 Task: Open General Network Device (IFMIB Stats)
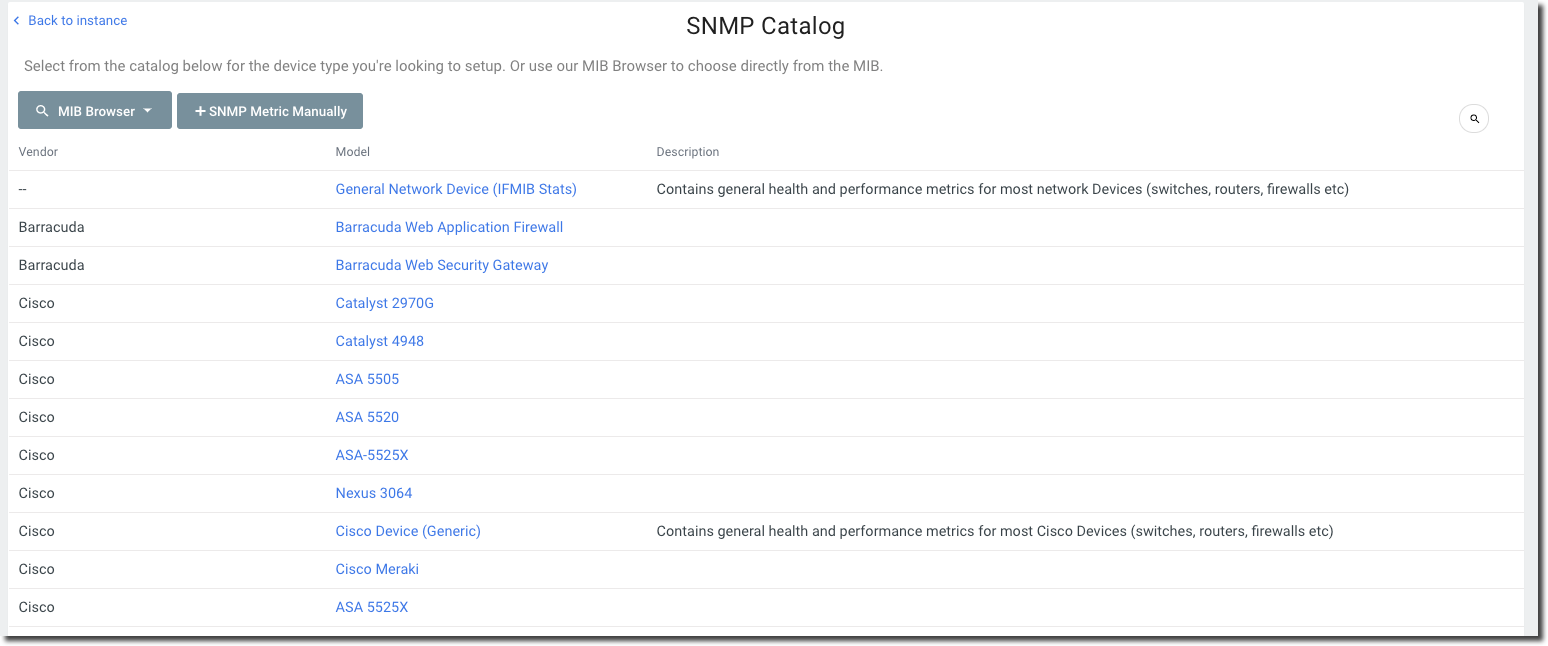pyautogui.click(x=456, y=189)
